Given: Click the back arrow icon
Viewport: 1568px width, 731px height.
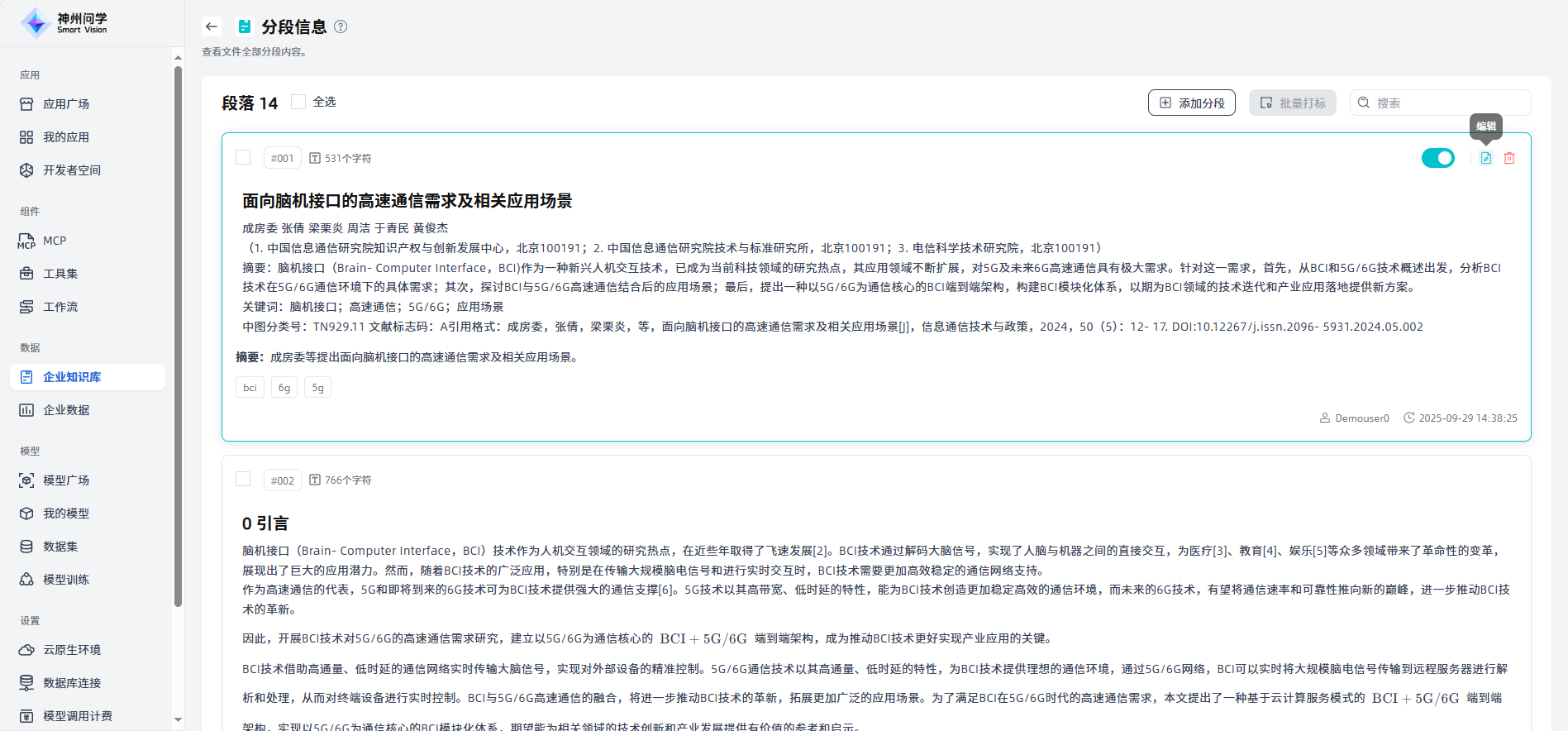Looking at the screenshot, I should [212, 26].
